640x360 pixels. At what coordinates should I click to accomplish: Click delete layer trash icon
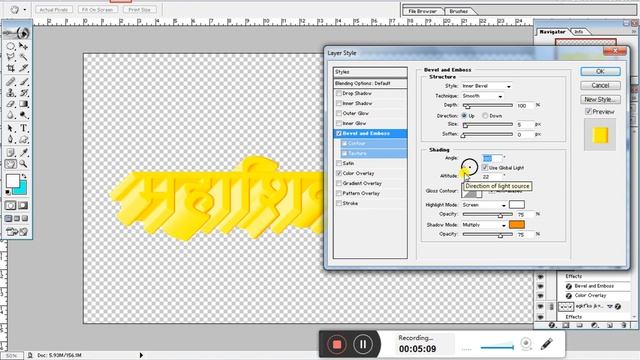pos(624,325)
